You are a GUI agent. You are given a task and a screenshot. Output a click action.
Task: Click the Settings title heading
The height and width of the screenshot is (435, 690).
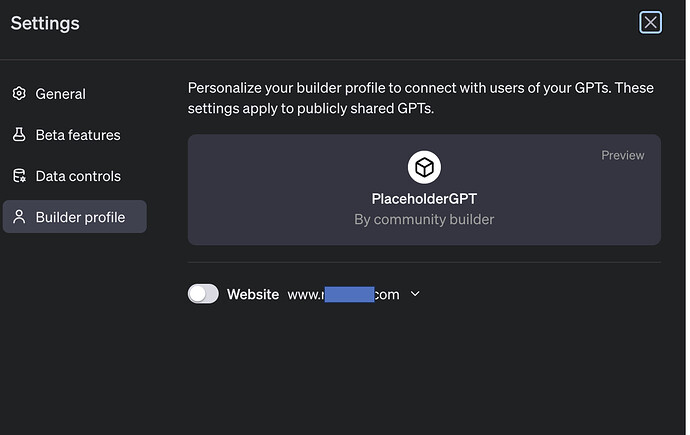(45, 23)
